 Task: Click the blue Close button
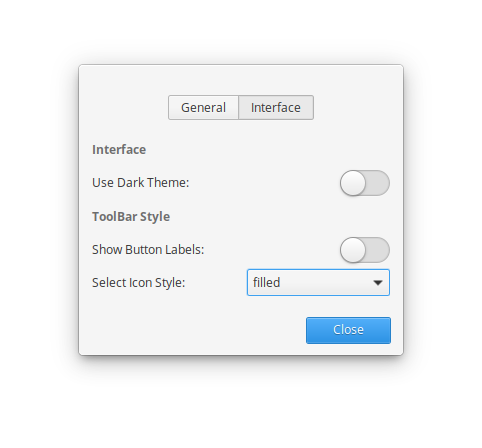(348, 330)
